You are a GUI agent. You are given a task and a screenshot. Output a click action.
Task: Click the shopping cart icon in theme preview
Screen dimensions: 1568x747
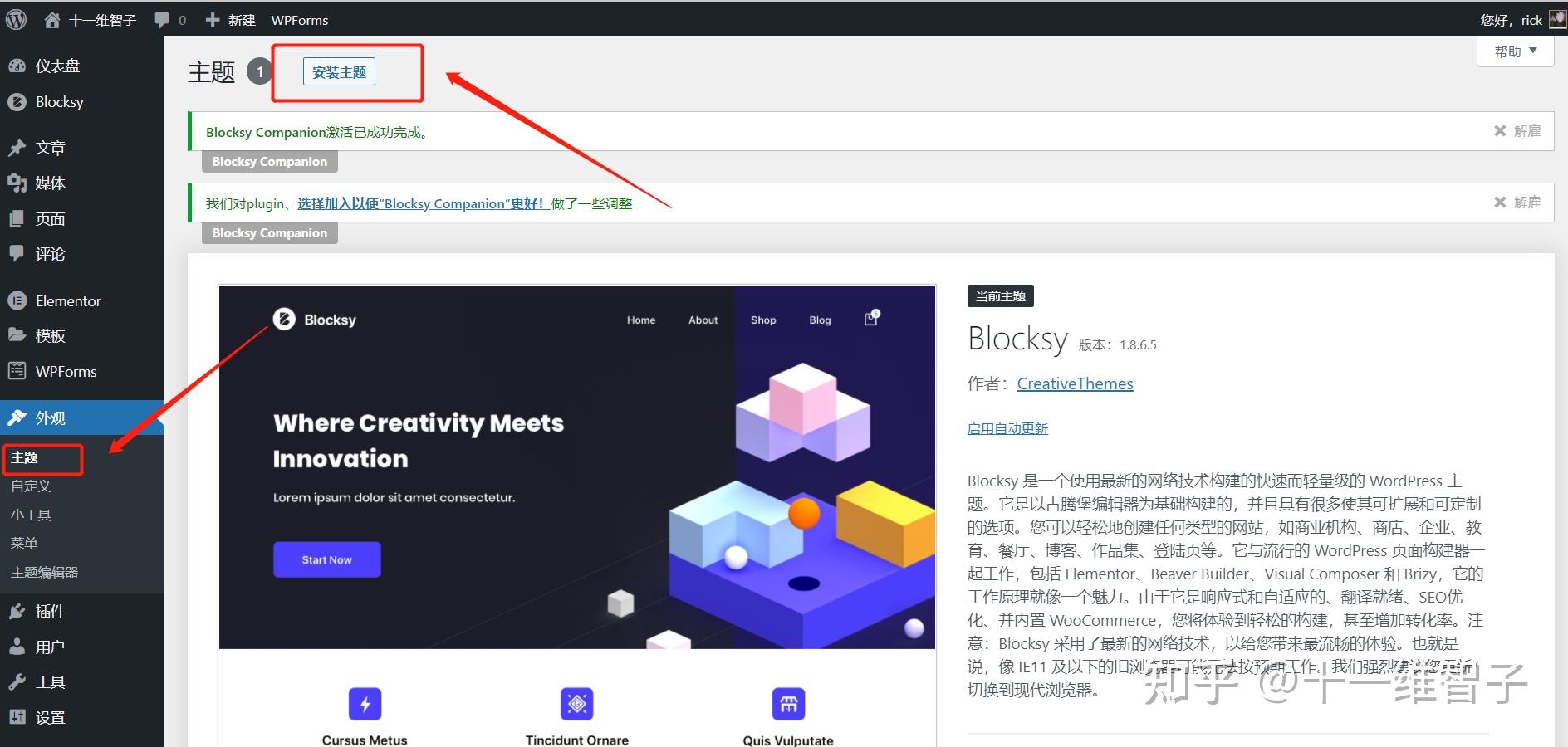click(871, 318)
